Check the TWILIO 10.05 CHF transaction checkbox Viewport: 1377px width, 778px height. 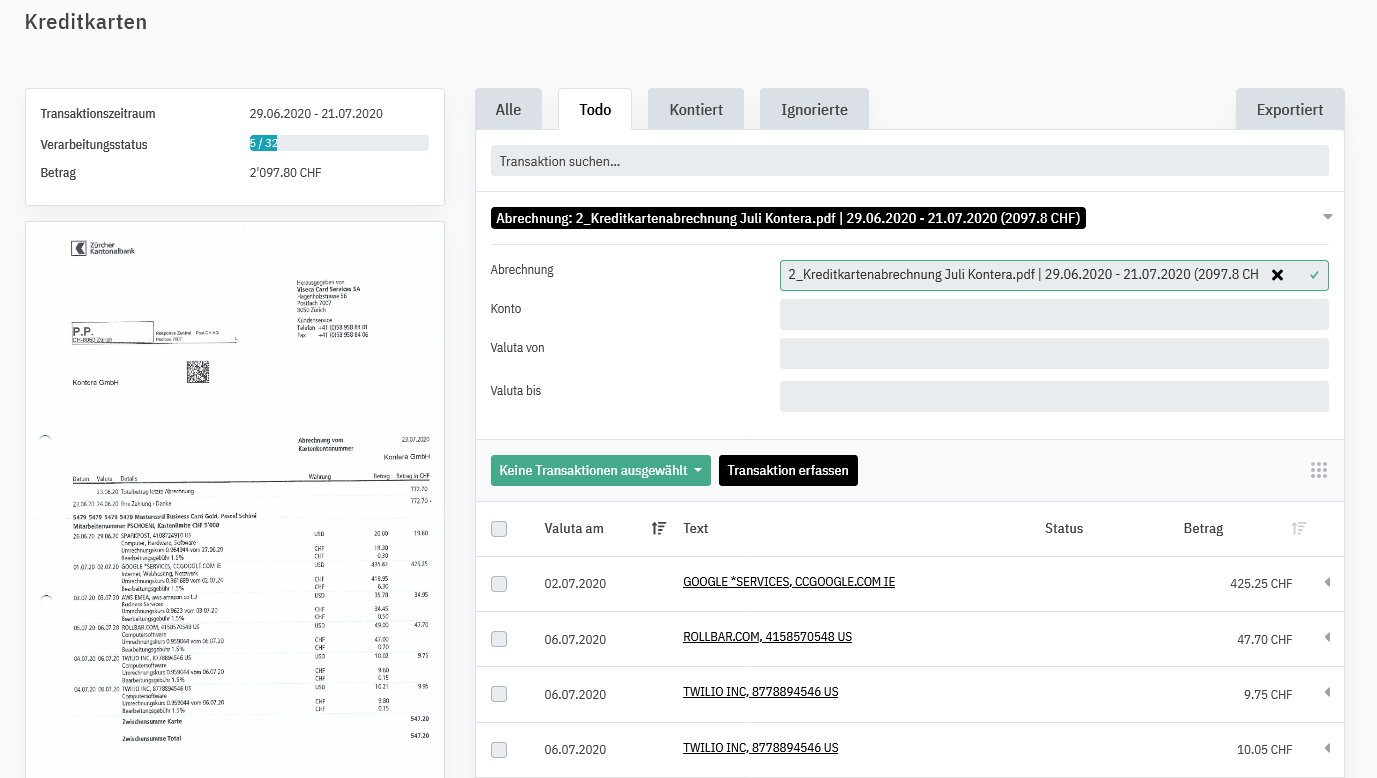pos(499,750)
